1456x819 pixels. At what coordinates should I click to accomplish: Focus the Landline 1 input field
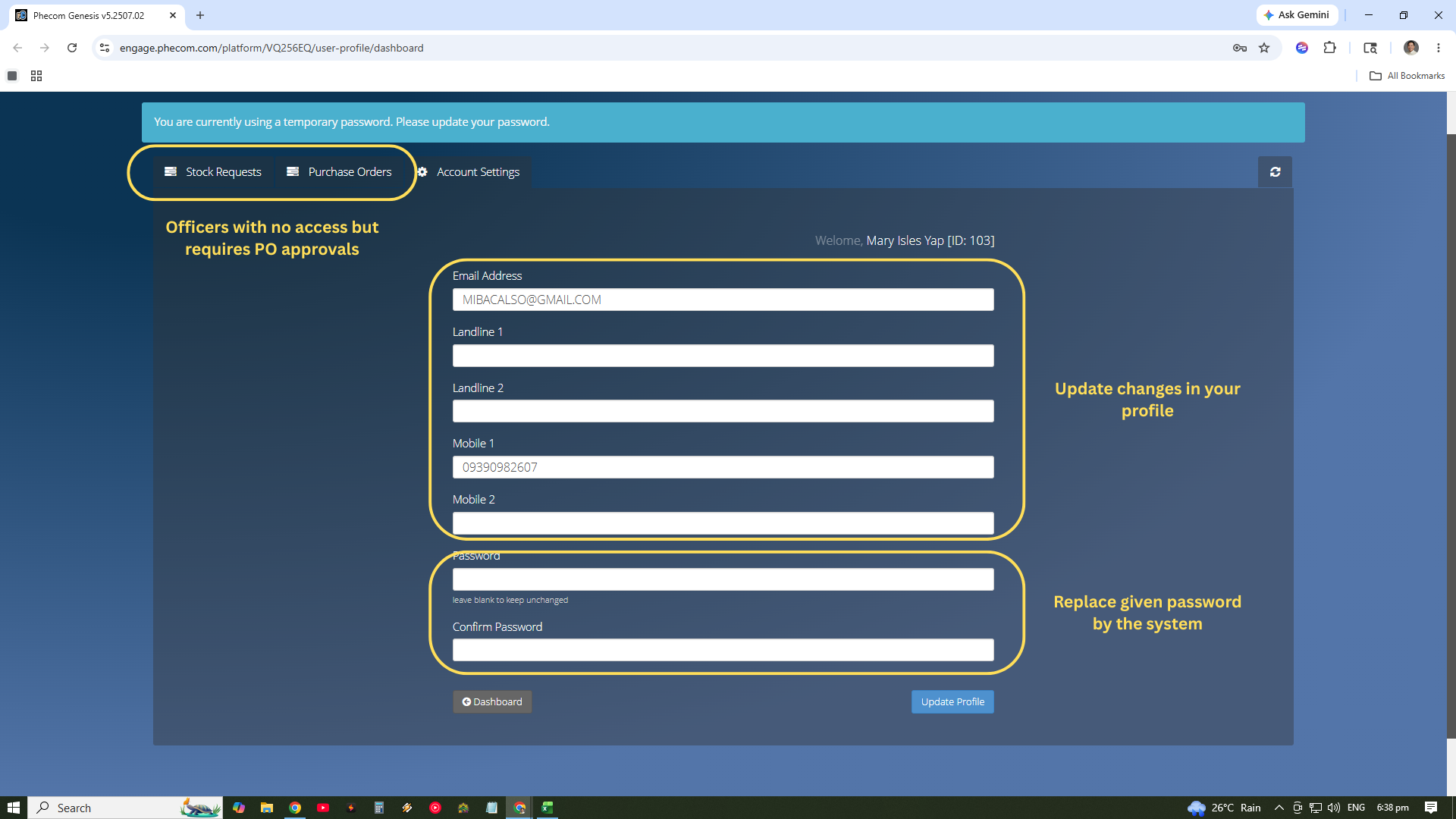pos(723,356)
